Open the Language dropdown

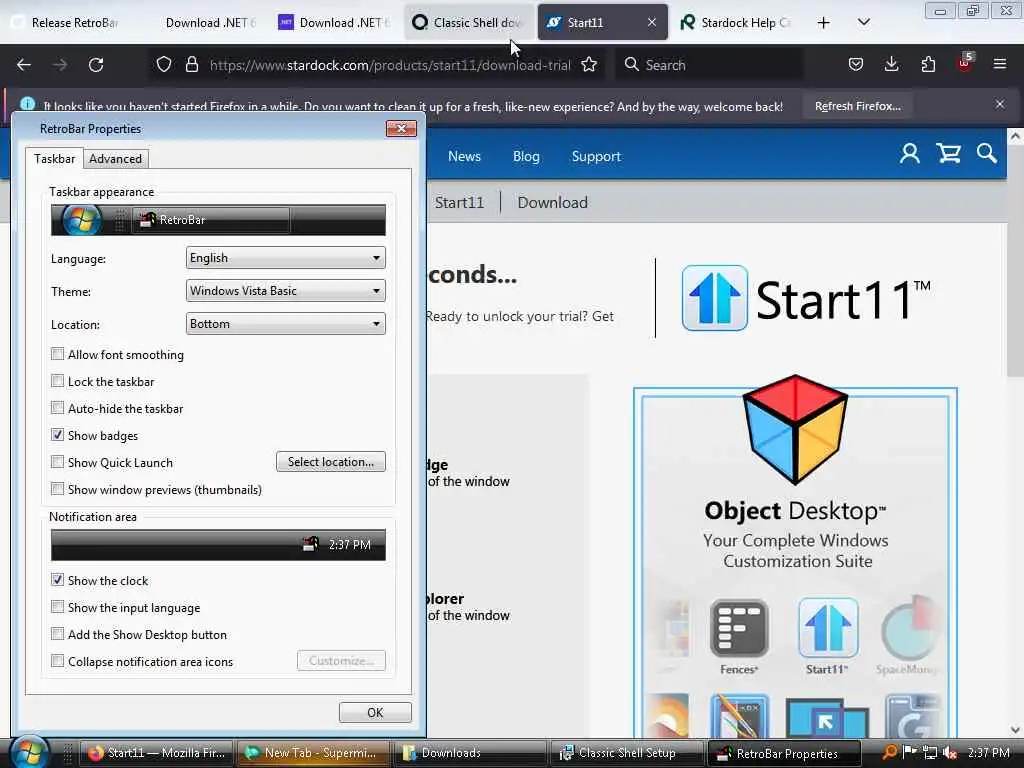pos(285,258)
